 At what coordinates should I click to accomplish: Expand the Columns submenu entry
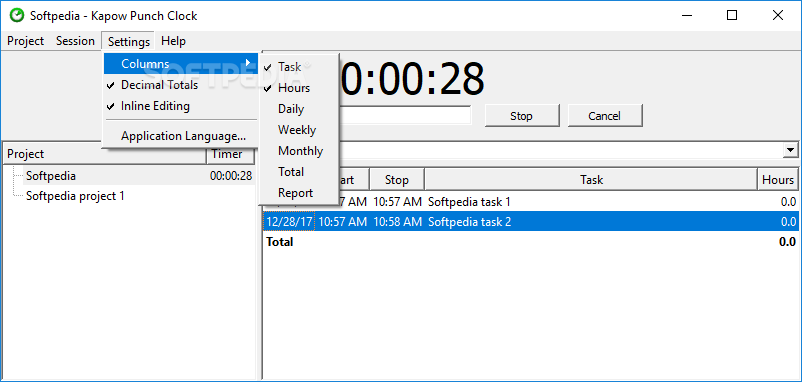[181, 64]
